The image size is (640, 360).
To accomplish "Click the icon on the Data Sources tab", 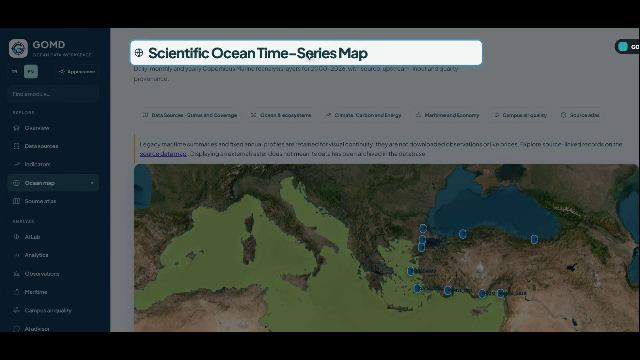I will pyautogui.click(x=145, y=115).
